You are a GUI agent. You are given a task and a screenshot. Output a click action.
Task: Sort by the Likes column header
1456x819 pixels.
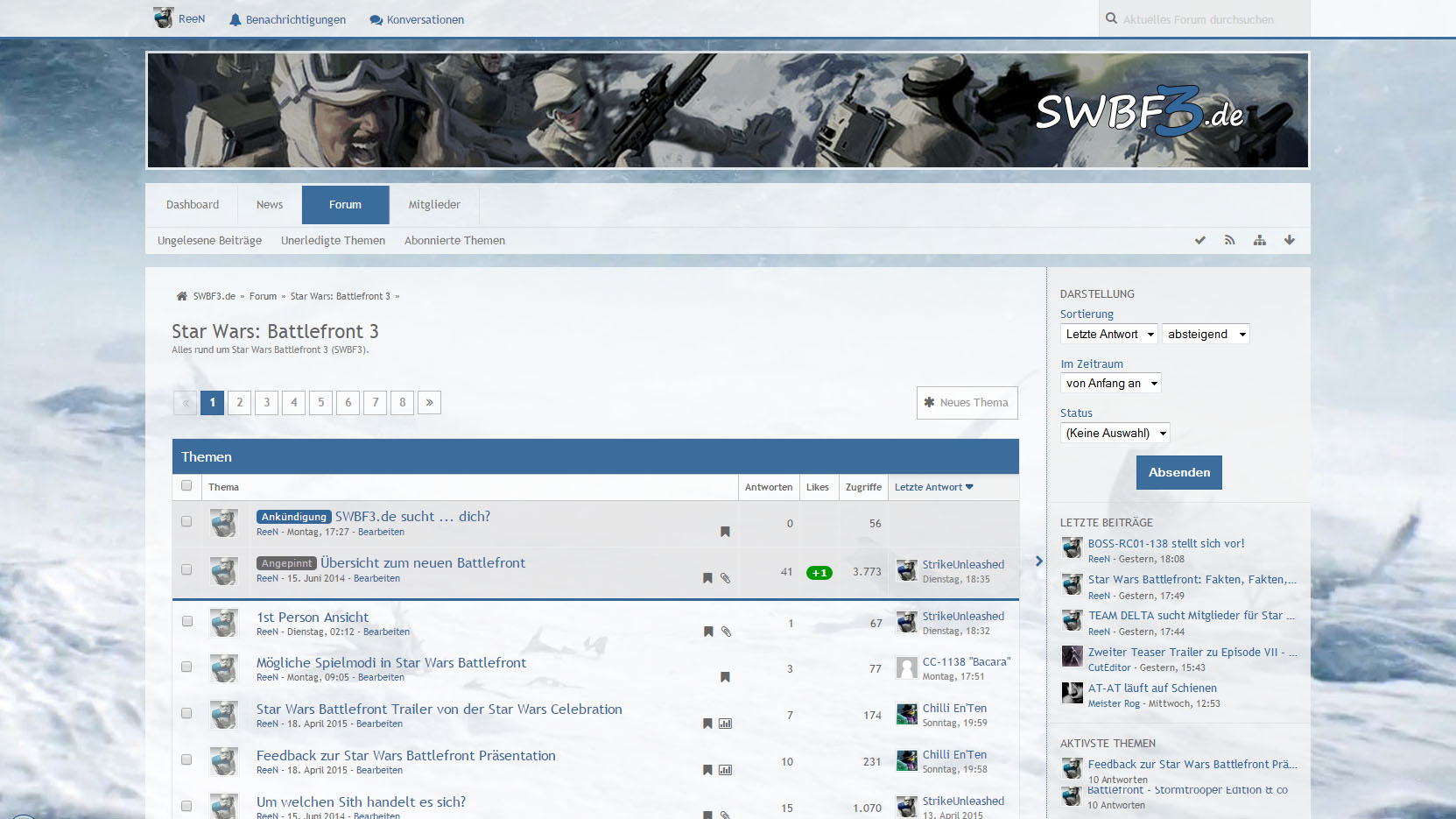point(817,487)
